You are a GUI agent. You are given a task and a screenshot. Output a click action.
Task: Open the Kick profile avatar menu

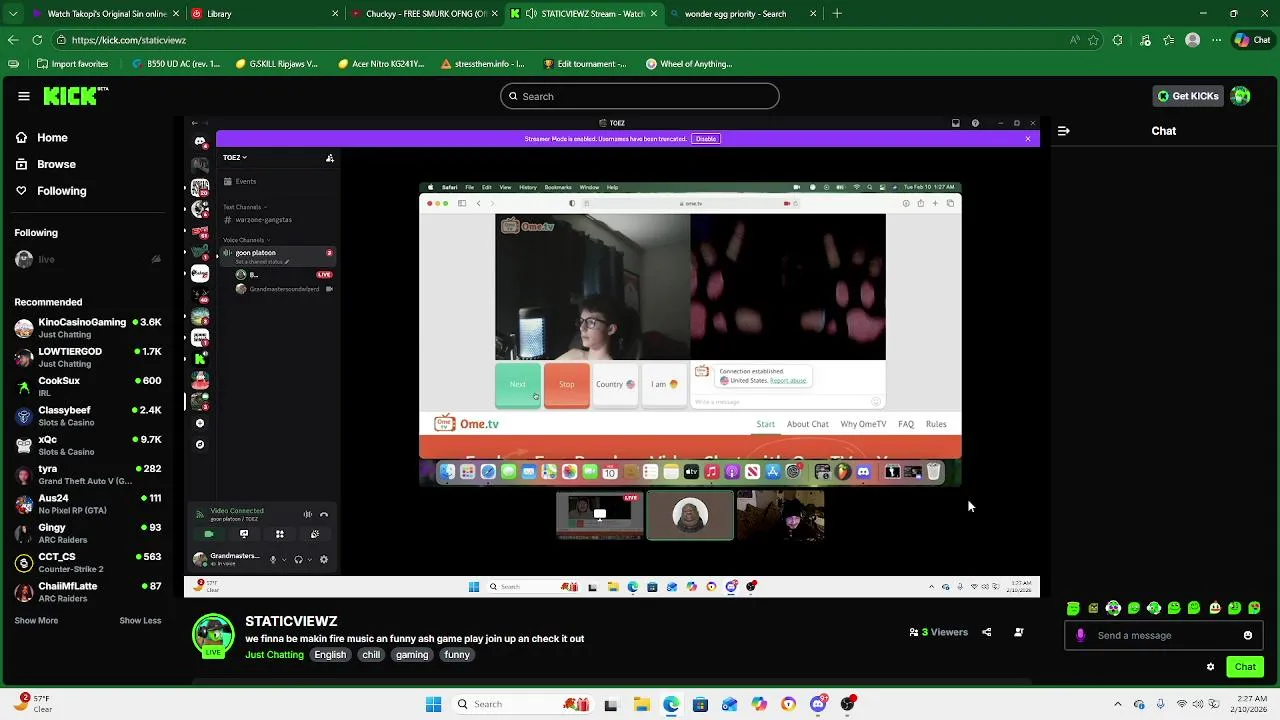(1241, 96)
